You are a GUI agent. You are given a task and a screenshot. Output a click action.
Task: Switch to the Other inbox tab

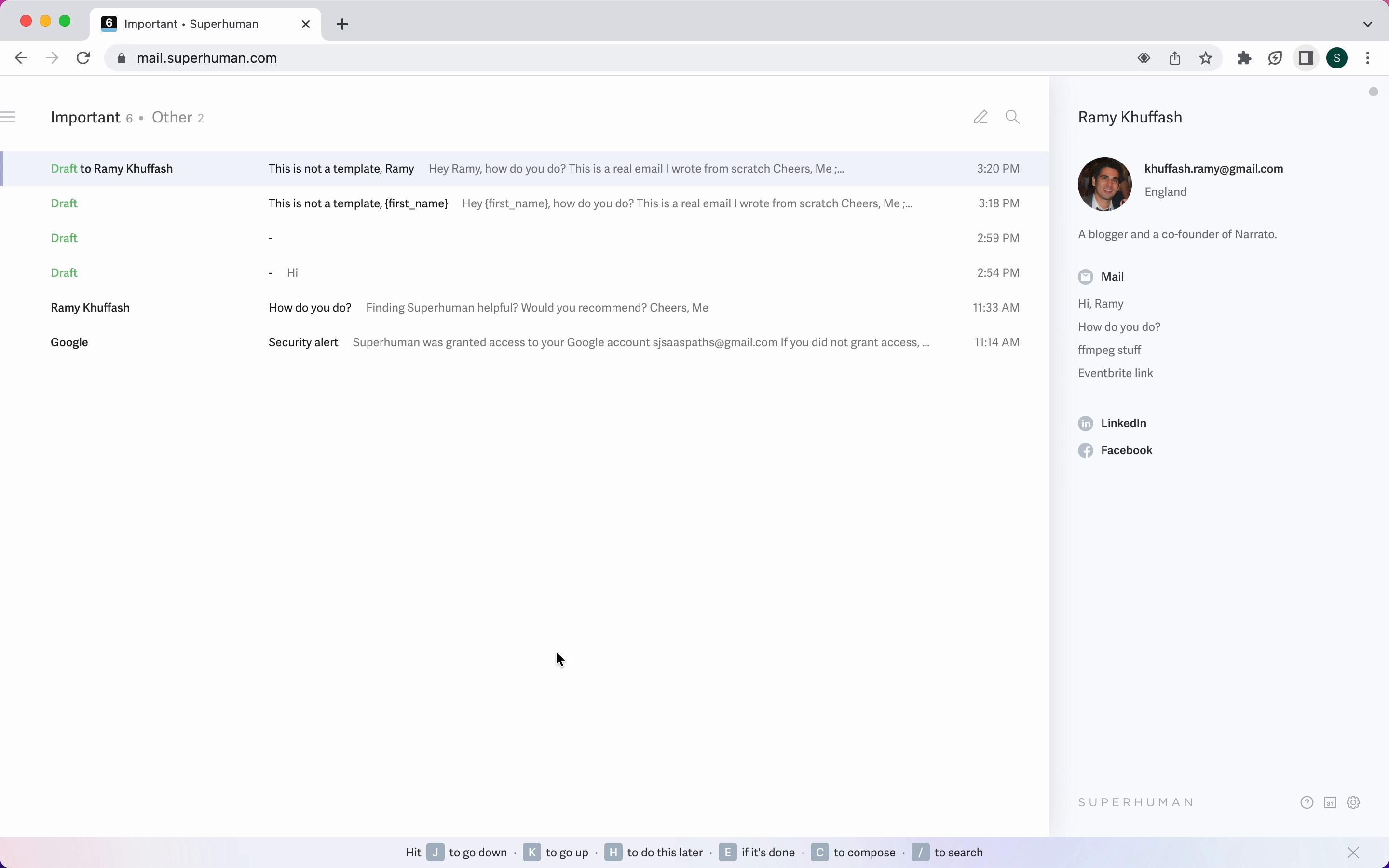172,118
